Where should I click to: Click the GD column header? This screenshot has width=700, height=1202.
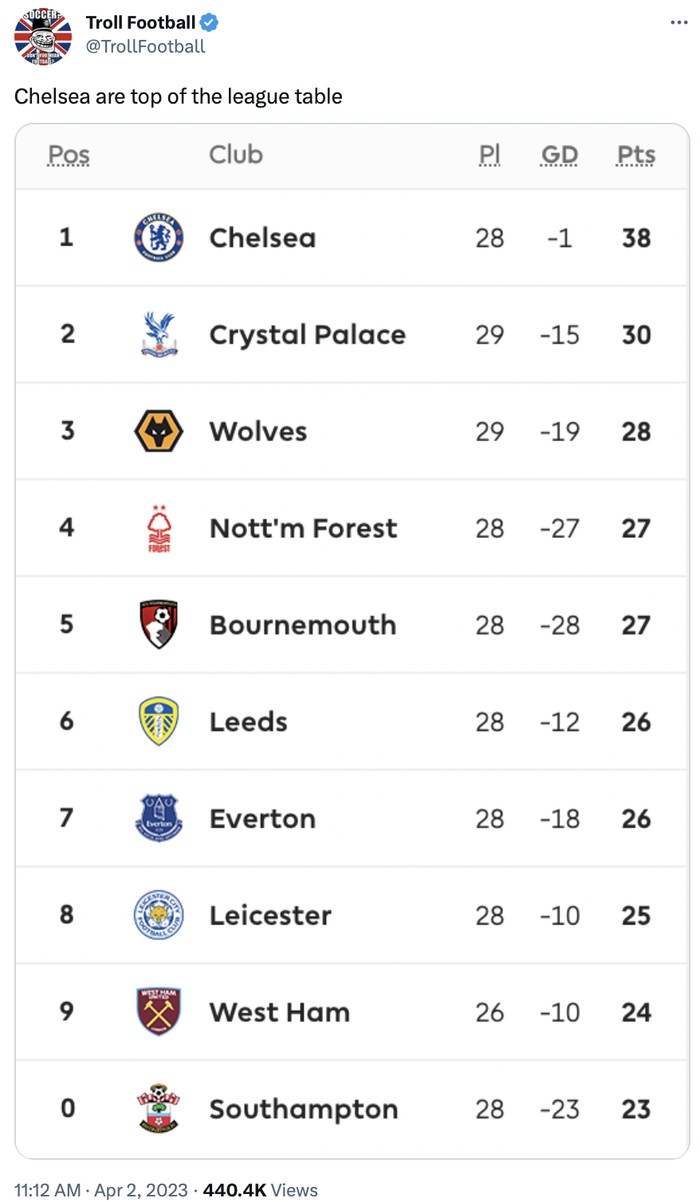click(x=559, y=155)
